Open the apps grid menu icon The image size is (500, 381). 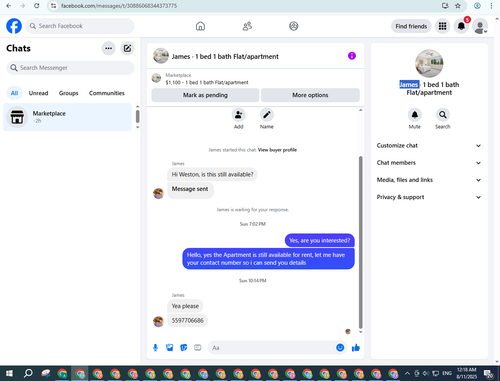(x=442, y=26)
